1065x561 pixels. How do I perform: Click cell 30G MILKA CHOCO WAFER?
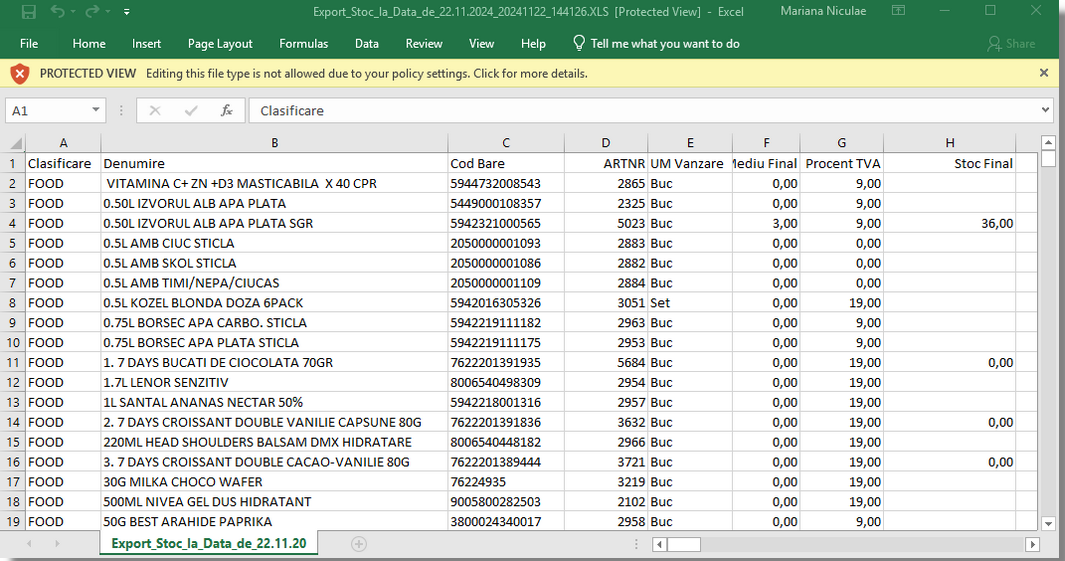tap(274, 482)
